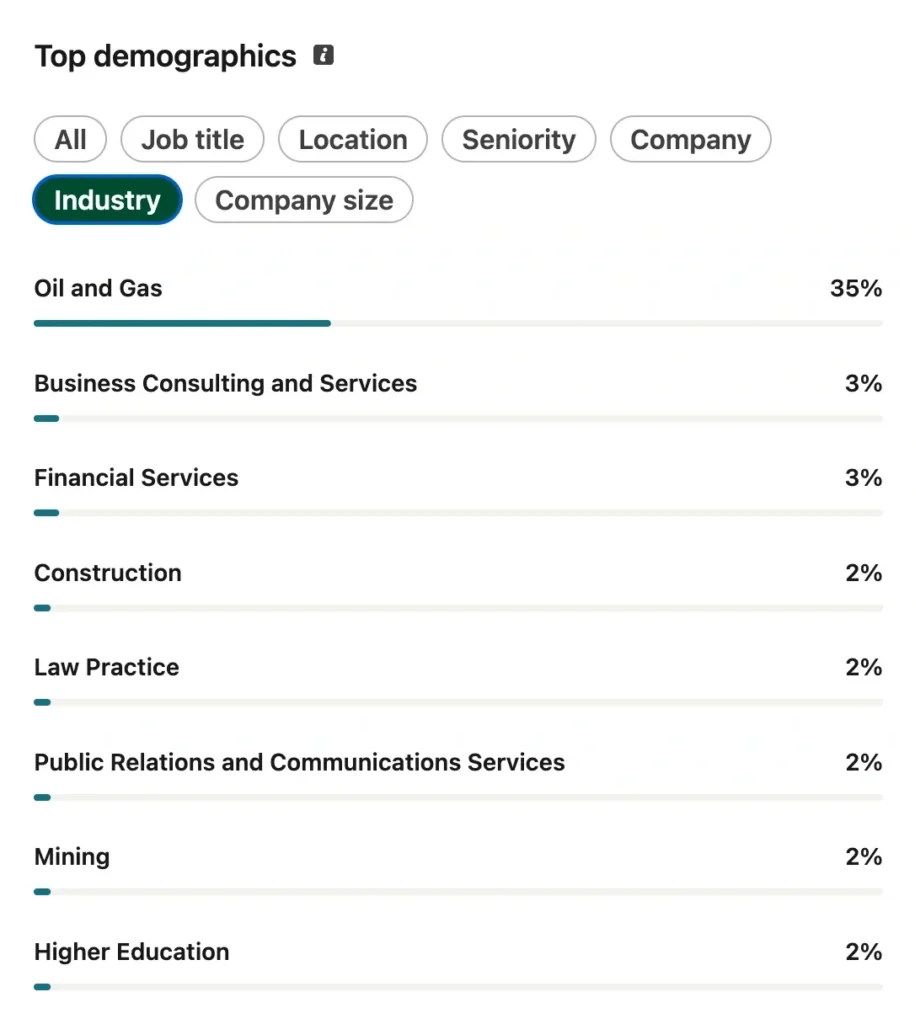Select Business Consulting and Services row label
Viewport: 915px width, 1024px height.
coord(225,383)
